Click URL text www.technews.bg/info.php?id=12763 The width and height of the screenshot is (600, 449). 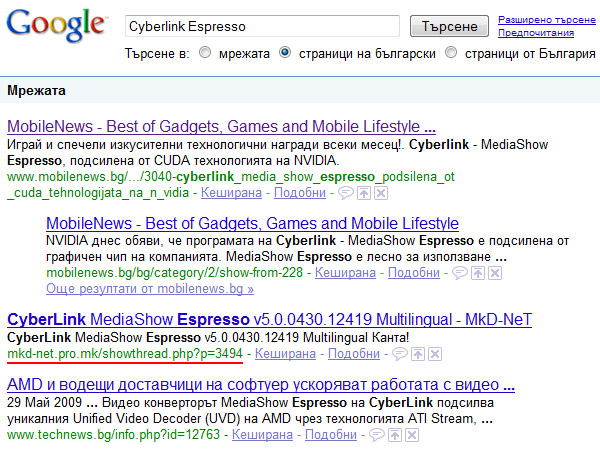(x=113, y=434)
